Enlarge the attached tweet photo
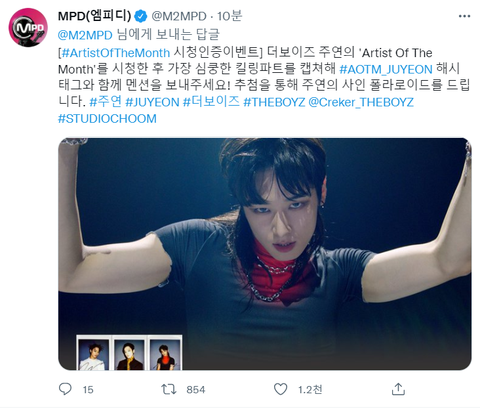 coord(265,254)
